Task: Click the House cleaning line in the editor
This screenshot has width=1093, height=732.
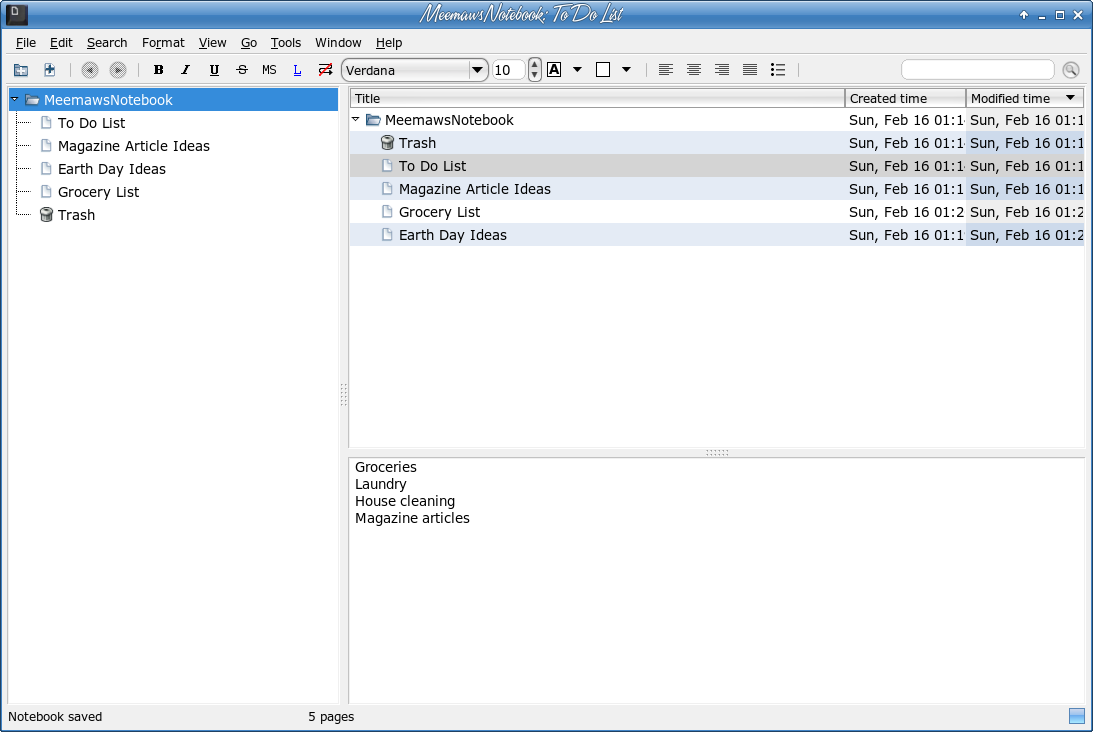Action: (405, 501)
